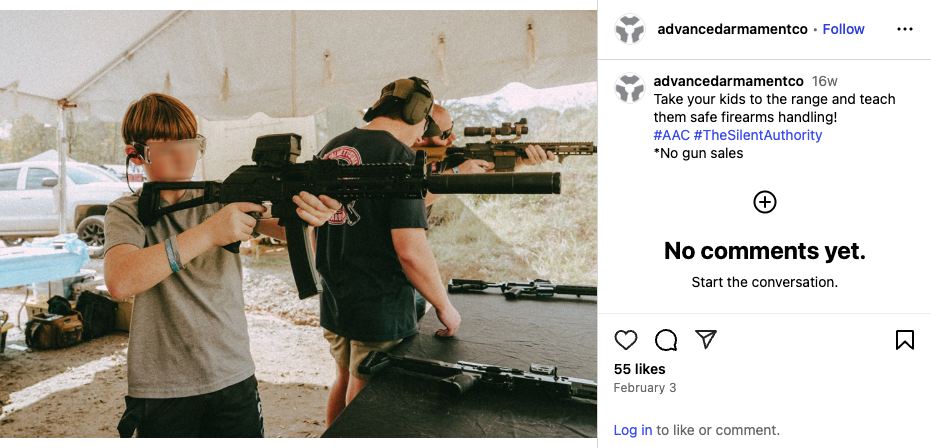931x448 pixels.
Task: Click the caption advancedarmamentco profile avatar
Action: click(x=630, y=88)
